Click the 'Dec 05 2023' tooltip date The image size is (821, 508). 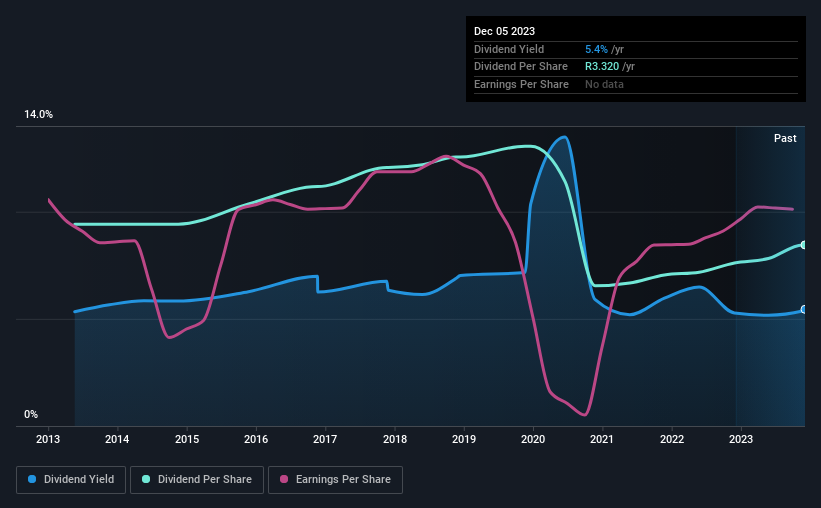(504, 31)
